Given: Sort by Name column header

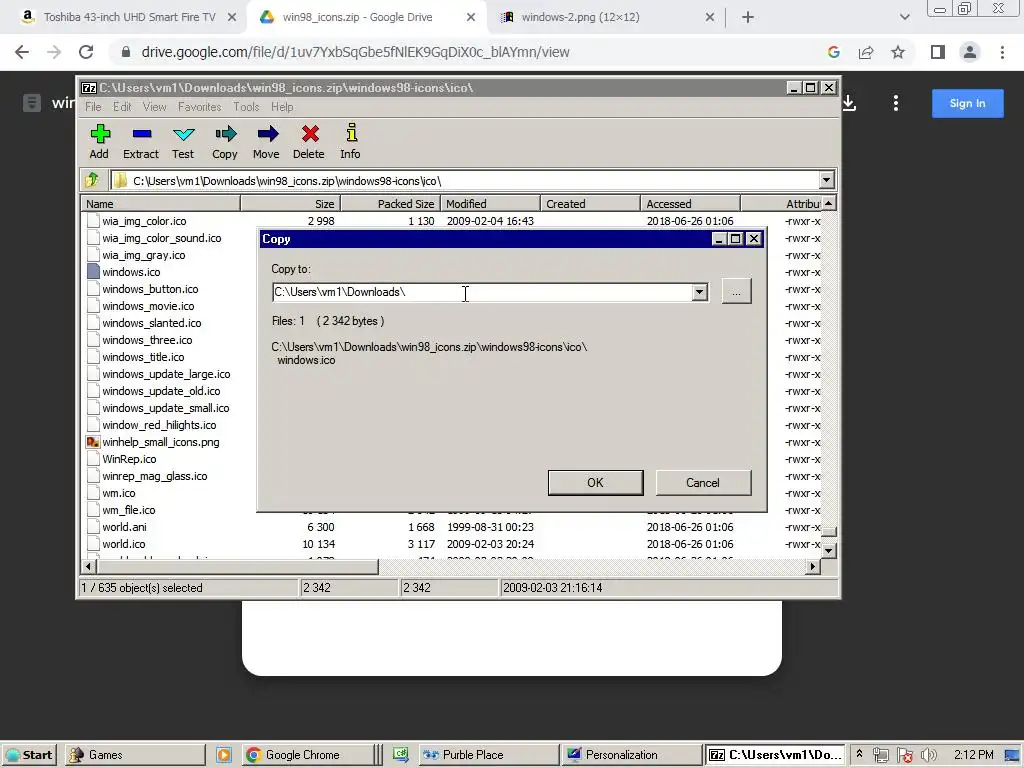Looking at the screenshot, I should tap(161, 204).
